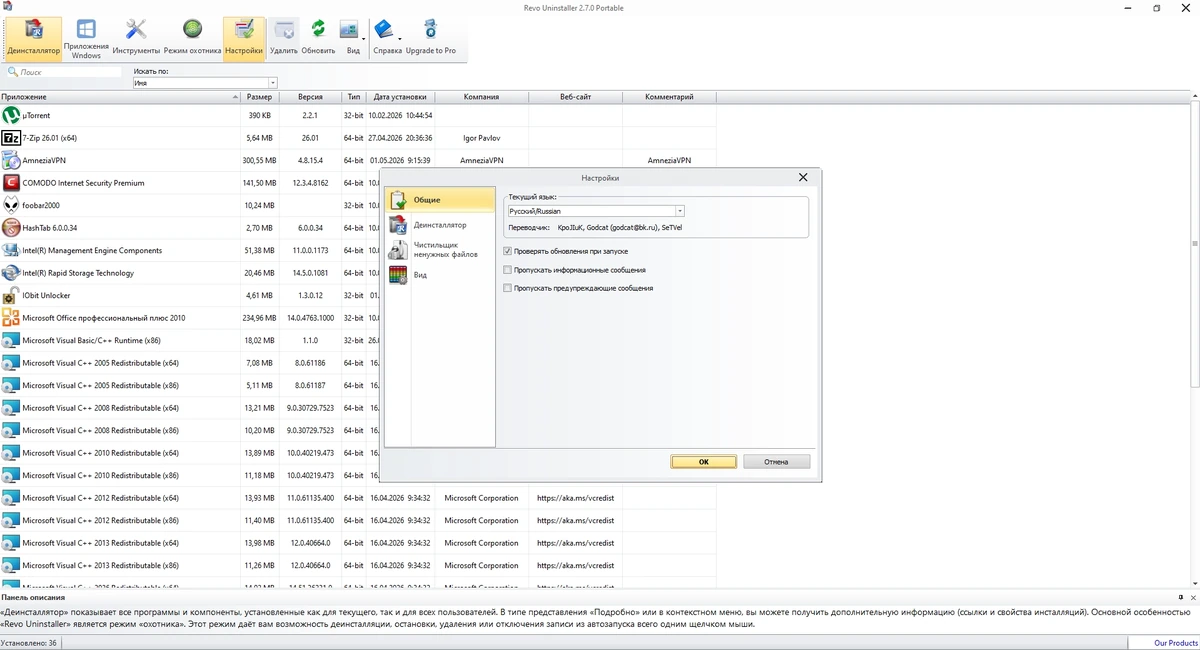The height and width of the screenshot is (650, 1200).
Task: Select the foobar2000 alien icon
Action: point(11,205)
